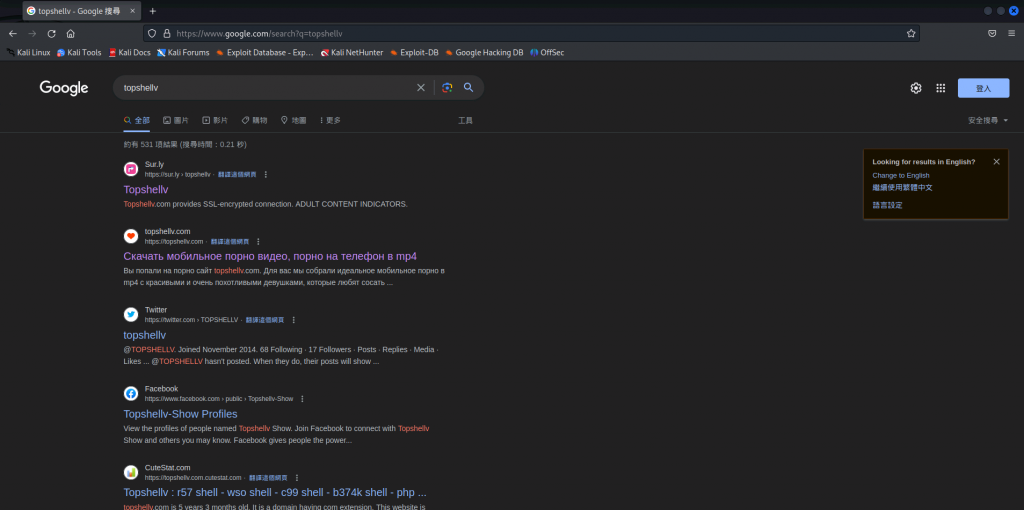
Task: Expand the 安全搜尋 SafeSearch dropdown
Action: (x=988, y=120)
